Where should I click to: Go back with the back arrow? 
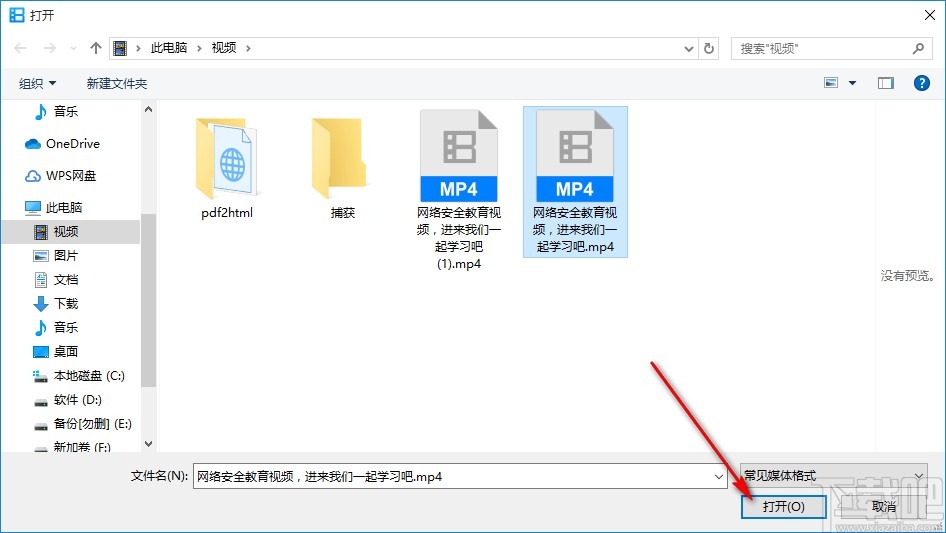tap(20, 48)
